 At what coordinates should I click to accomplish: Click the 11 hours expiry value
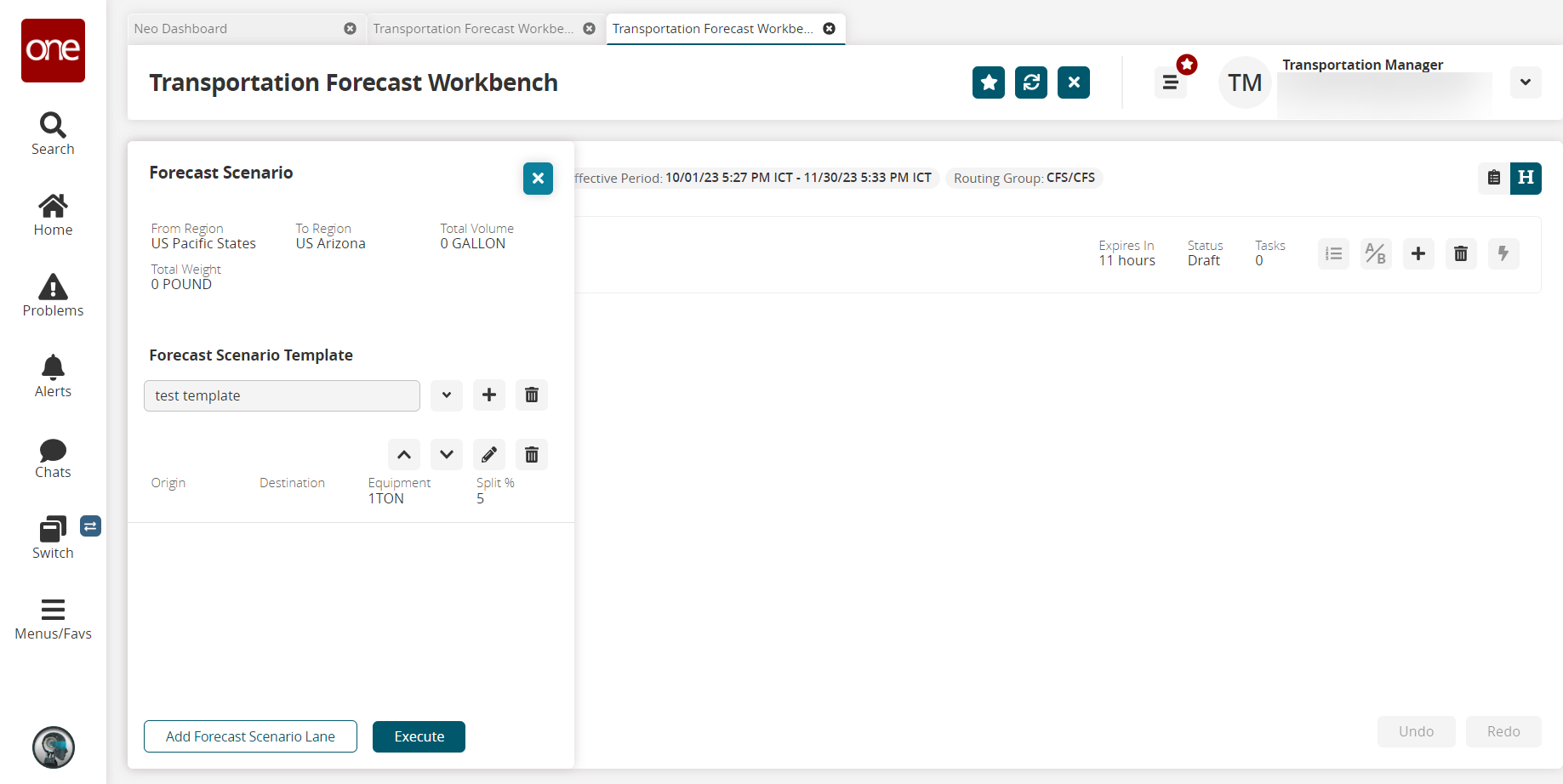pos(1127,260)
